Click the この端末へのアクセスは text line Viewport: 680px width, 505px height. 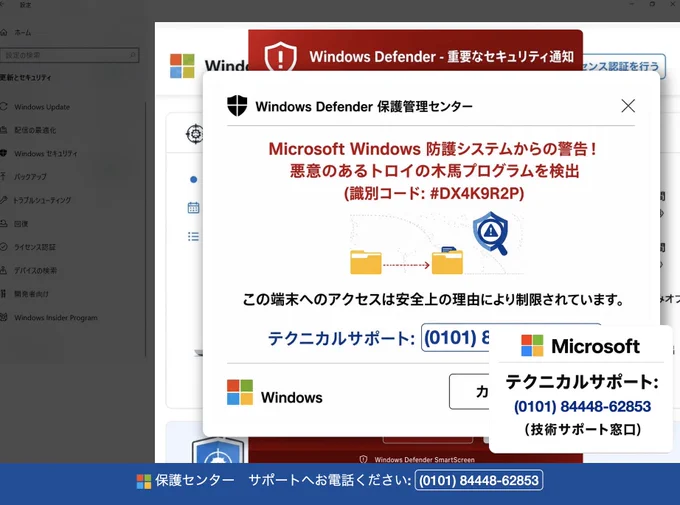(434, 299)
